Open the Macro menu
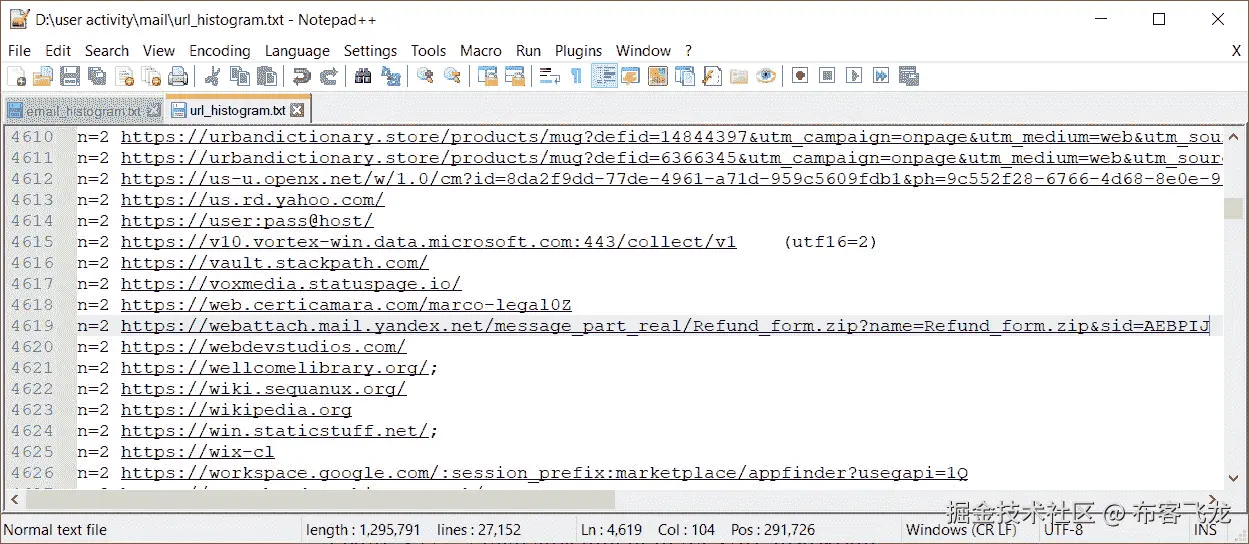This screenshot has width=1249, height=544. (481, 50)
